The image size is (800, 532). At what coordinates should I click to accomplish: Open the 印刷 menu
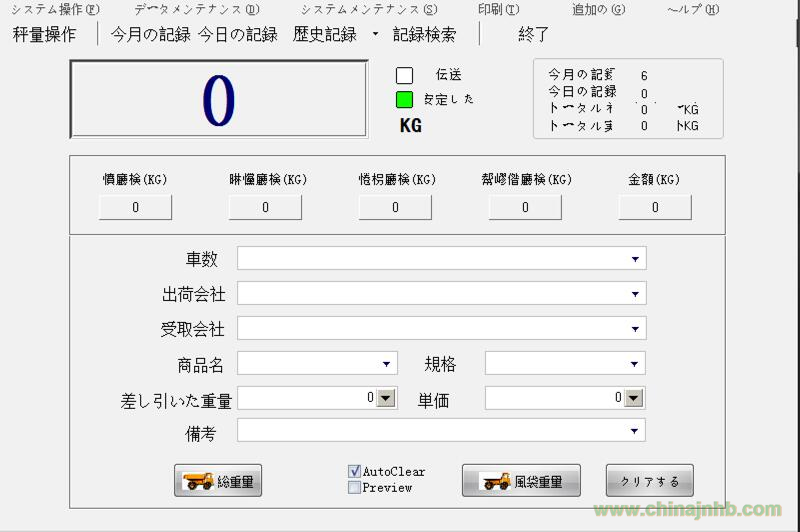pos(498,10)
